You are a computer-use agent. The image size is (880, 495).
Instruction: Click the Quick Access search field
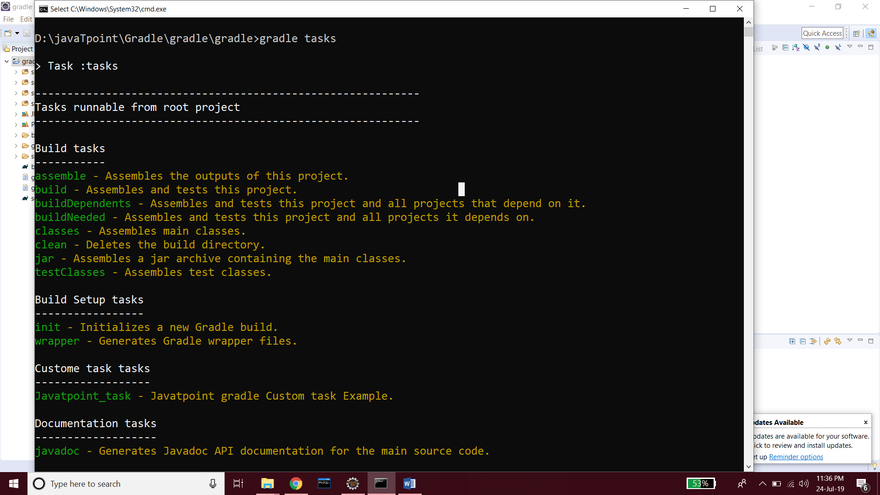[x=822, y=33]
